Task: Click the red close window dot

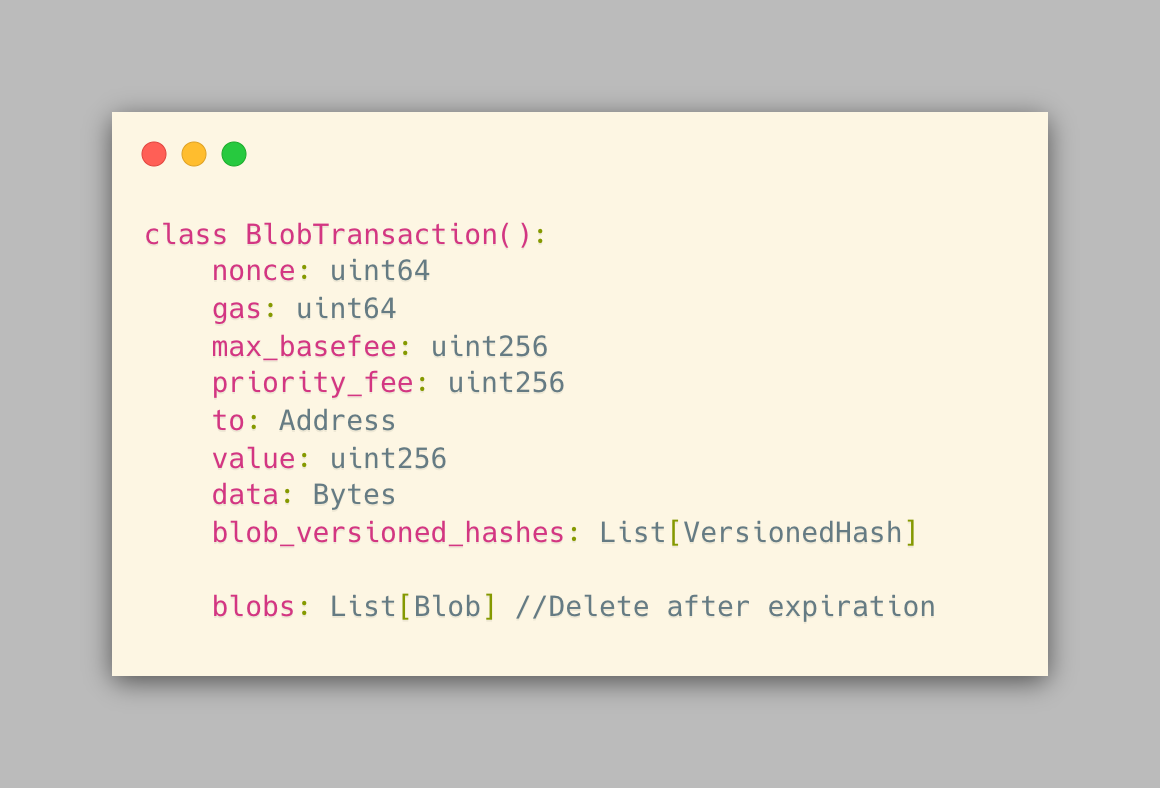Action: [153, 154]
